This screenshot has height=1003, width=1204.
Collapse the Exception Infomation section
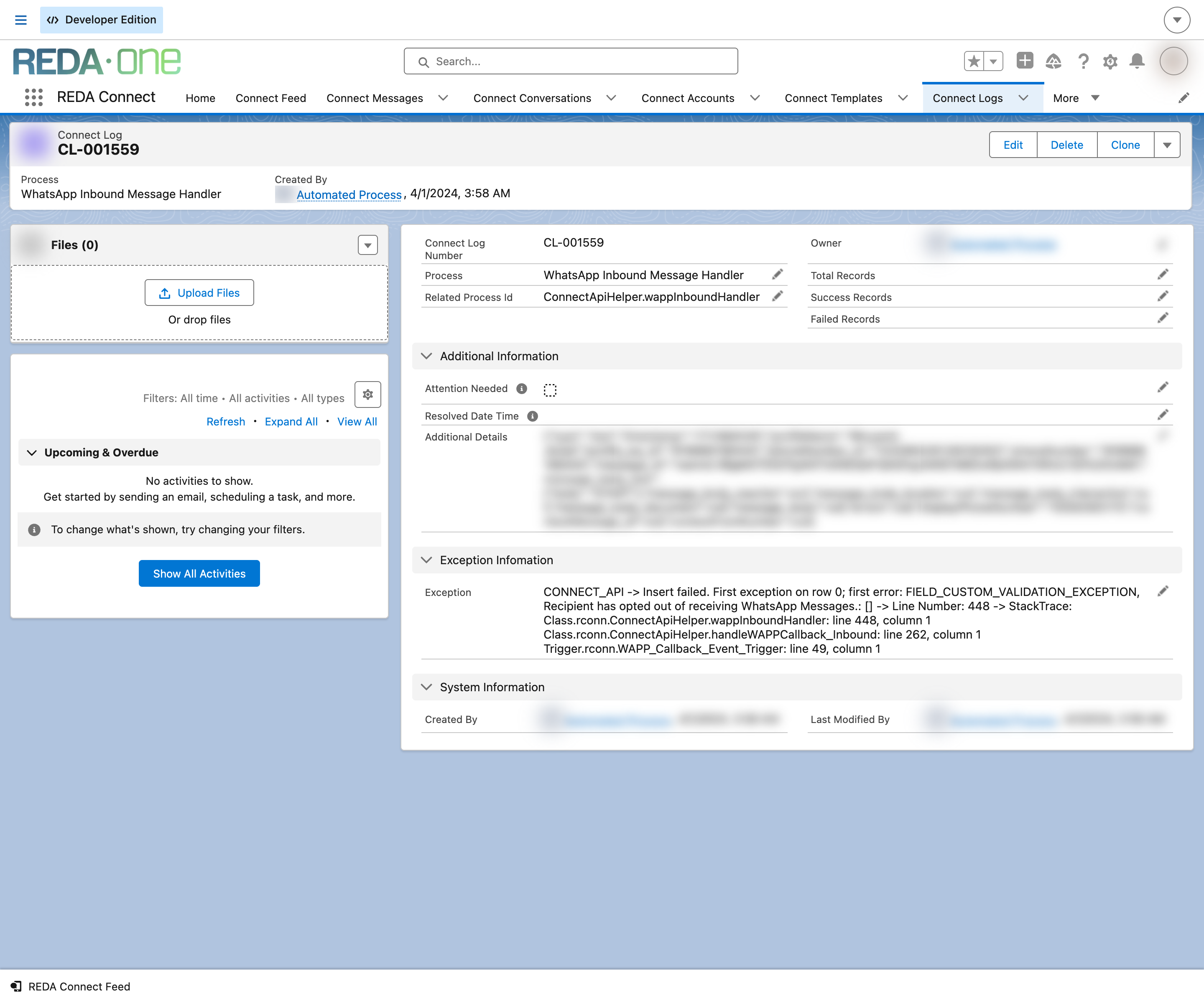(426, 560)
